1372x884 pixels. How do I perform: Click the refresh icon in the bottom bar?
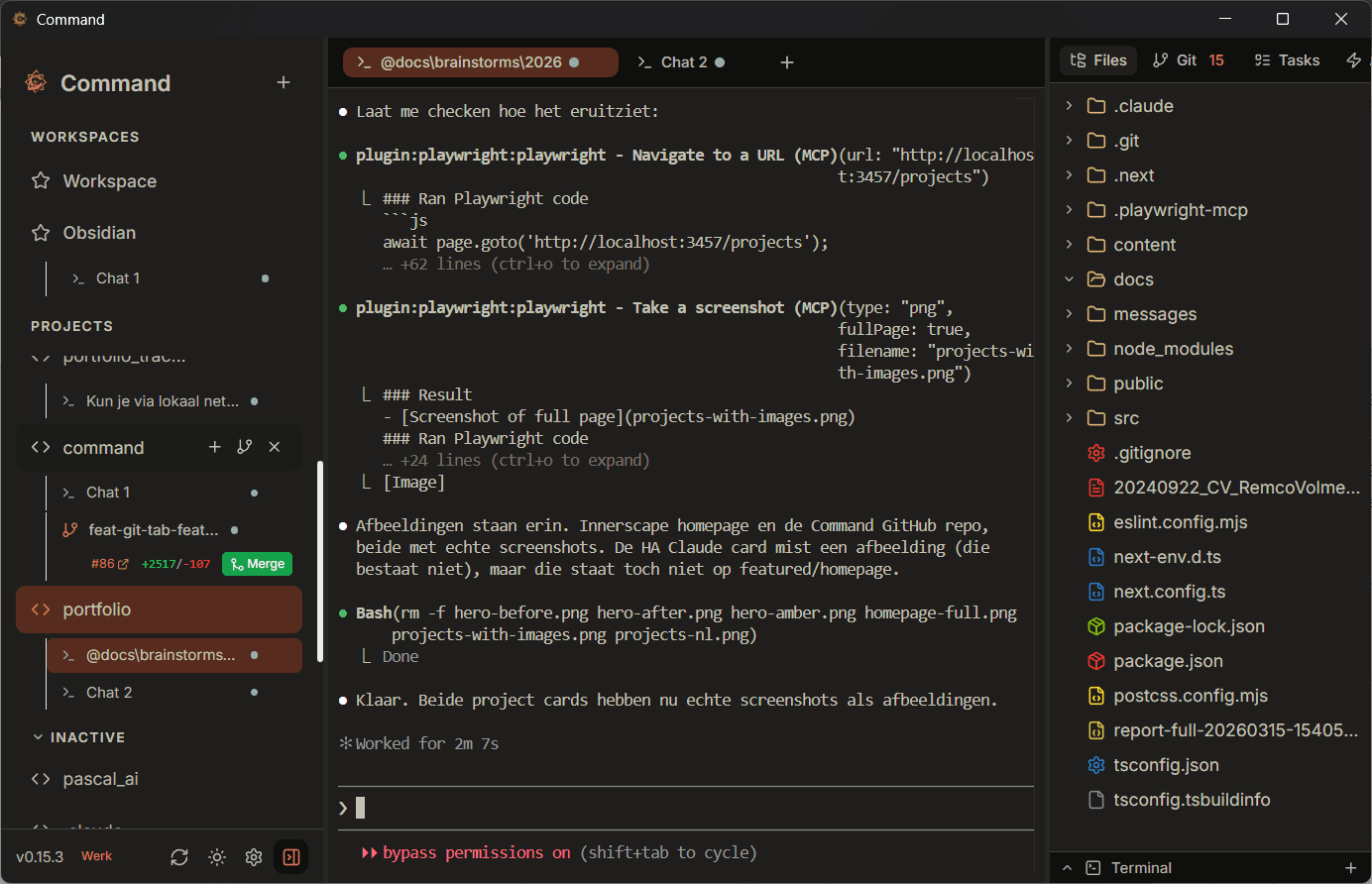point(179,857)
